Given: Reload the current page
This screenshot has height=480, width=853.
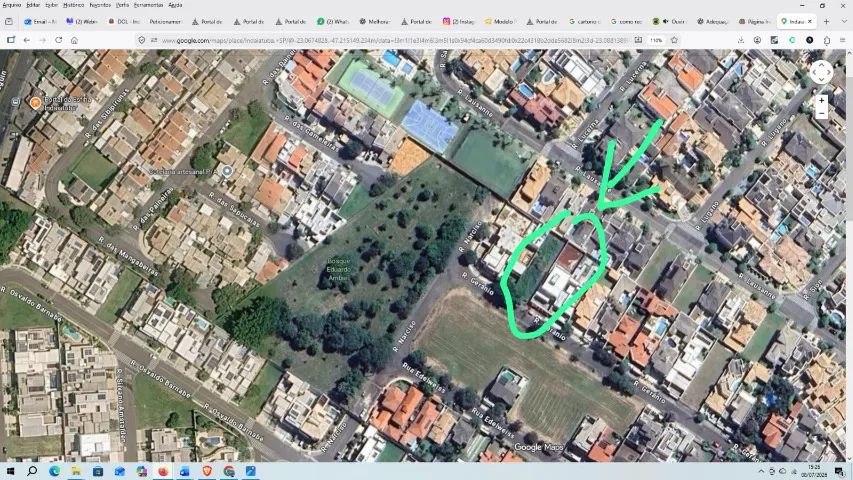Looking at the screenshot, I should (59, 40).
